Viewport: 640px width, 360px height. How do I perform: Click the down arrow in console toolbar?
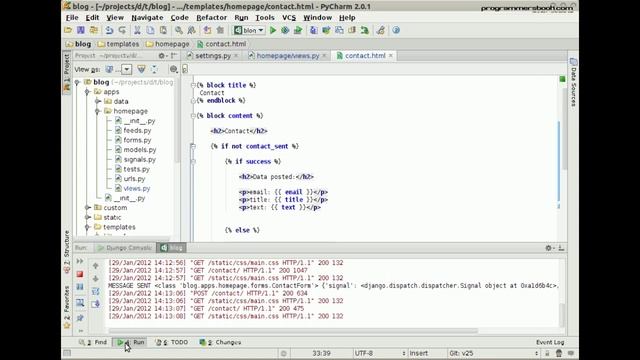pyautogui.click(x=96, y=279)
